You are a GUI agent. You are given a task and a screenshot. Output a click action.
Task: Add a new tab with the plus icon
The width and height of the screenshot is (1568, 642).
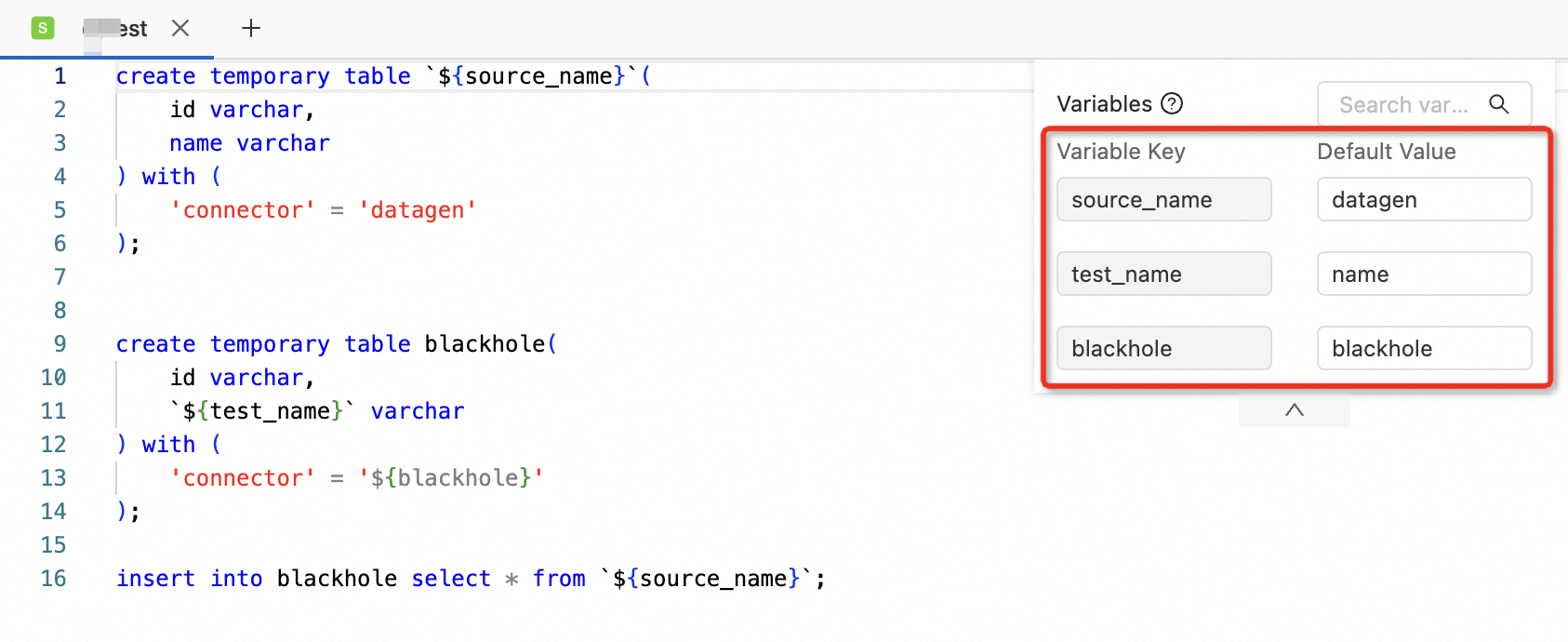(251, 28)
